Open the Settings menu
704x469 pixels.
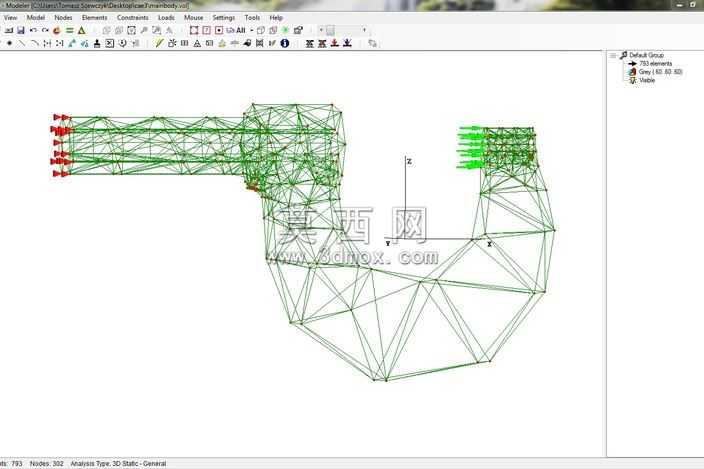(224, 18)
